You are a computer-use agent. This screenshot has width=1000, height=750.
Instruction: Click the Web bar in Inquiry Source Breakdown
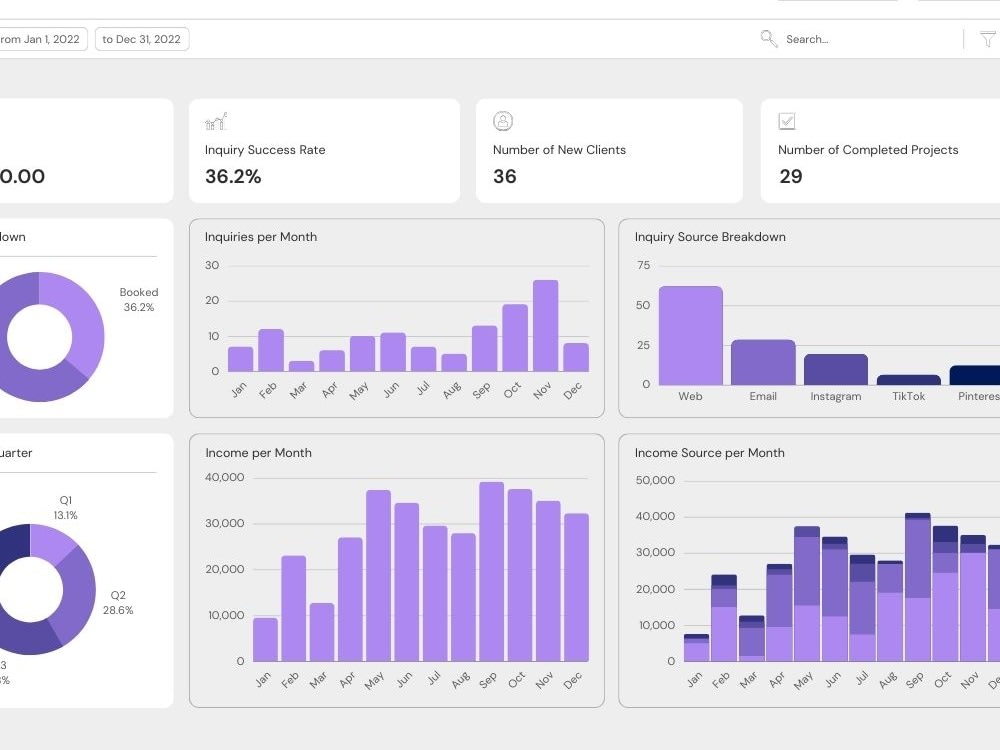point(689,335)
